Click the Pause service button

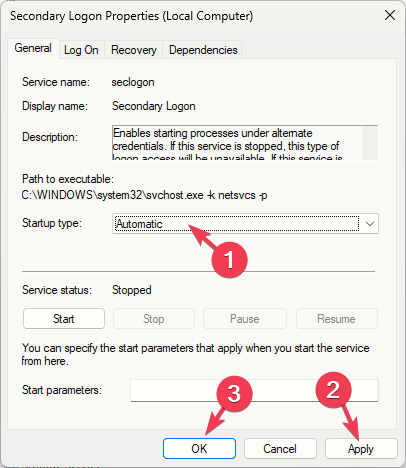245,319
